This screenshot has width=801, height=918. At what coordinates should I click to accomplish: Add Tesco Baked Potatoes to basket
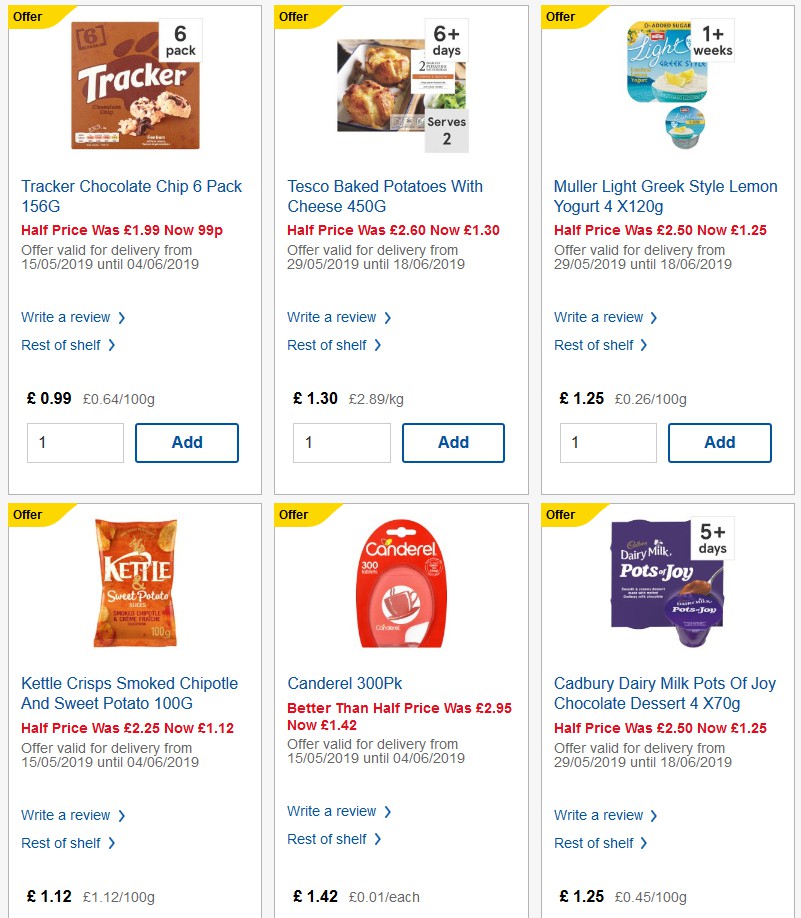453,442
